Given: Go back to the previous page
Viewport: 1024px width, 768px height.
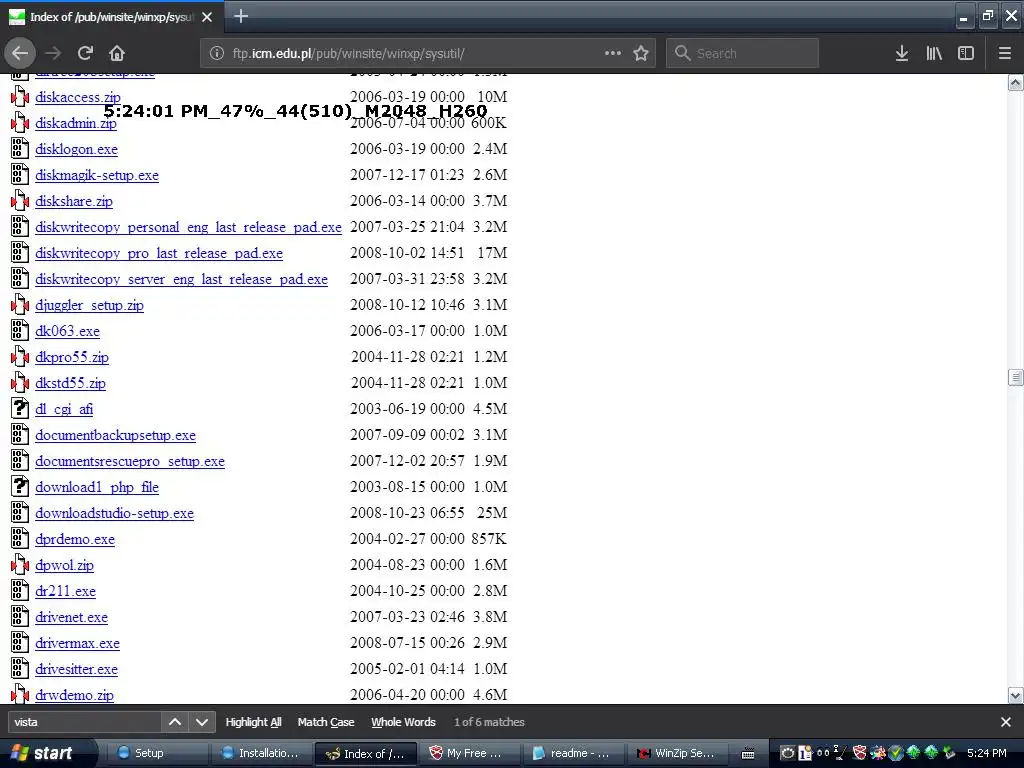Looking at the screenshot, I should 20,53.
